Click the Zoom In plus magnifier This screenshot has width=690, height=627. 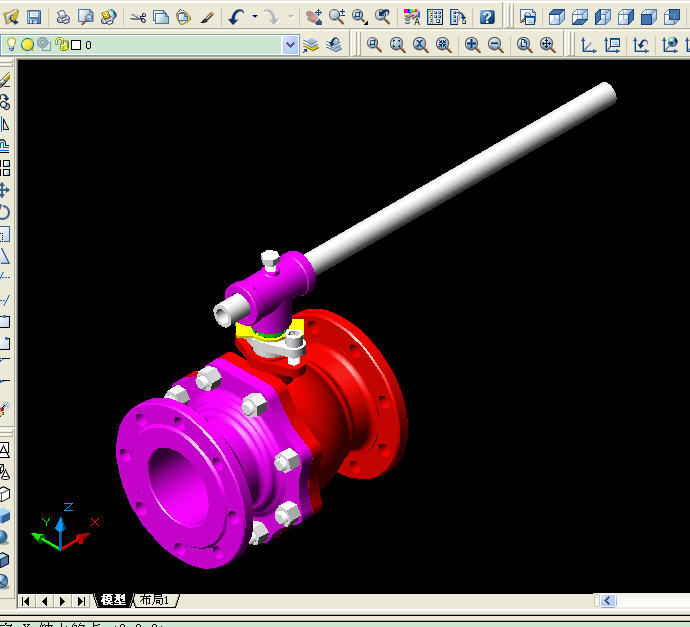(x=472, y=44)
